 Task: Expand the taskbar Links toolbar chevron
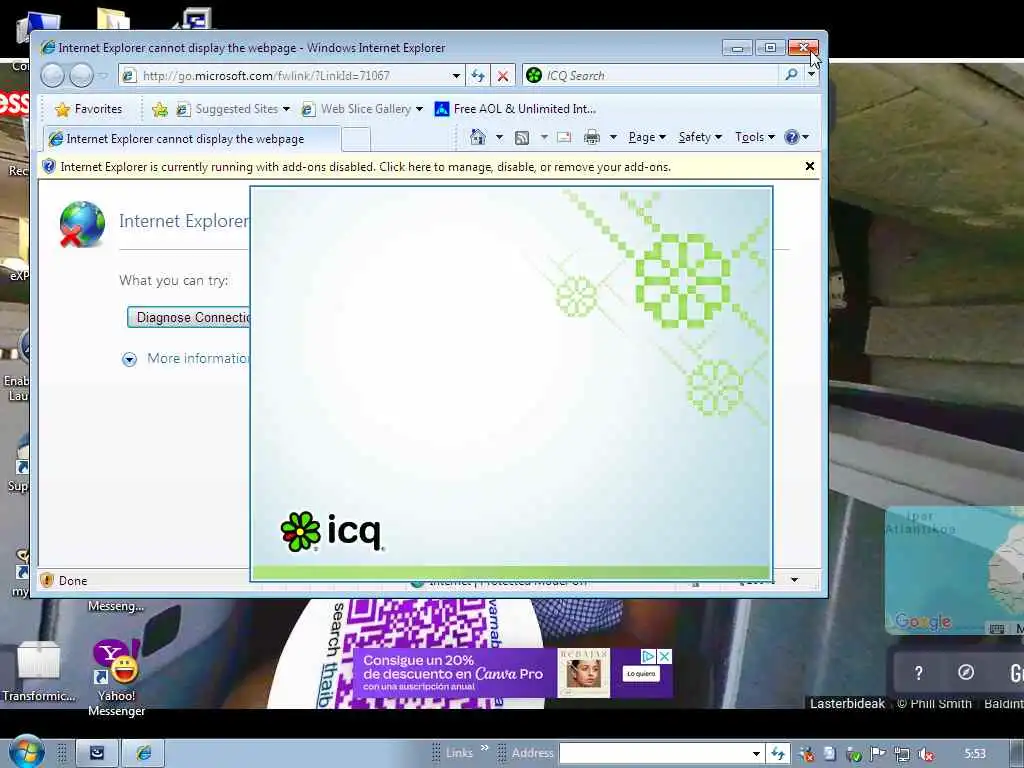pyautogui.click(x=485, y=748)
